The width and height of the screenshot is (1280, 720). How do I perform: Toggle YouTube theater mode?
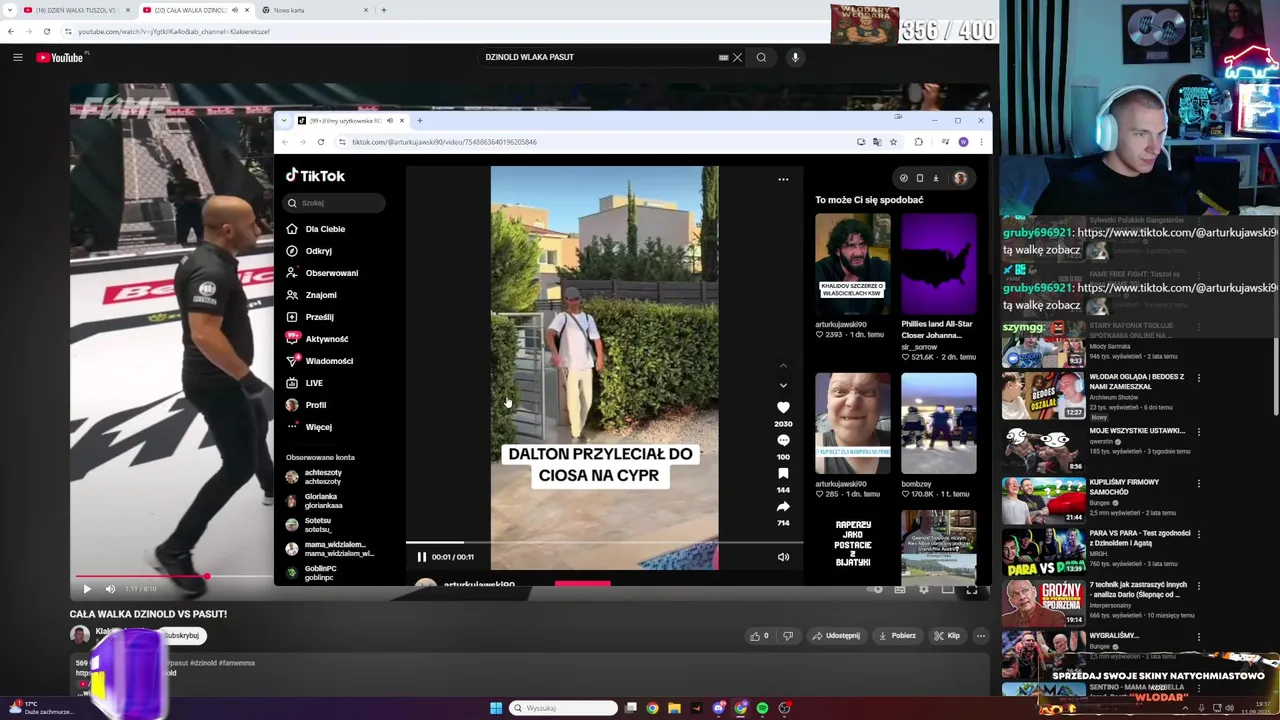pyautogui.click(x=947, y=590)
